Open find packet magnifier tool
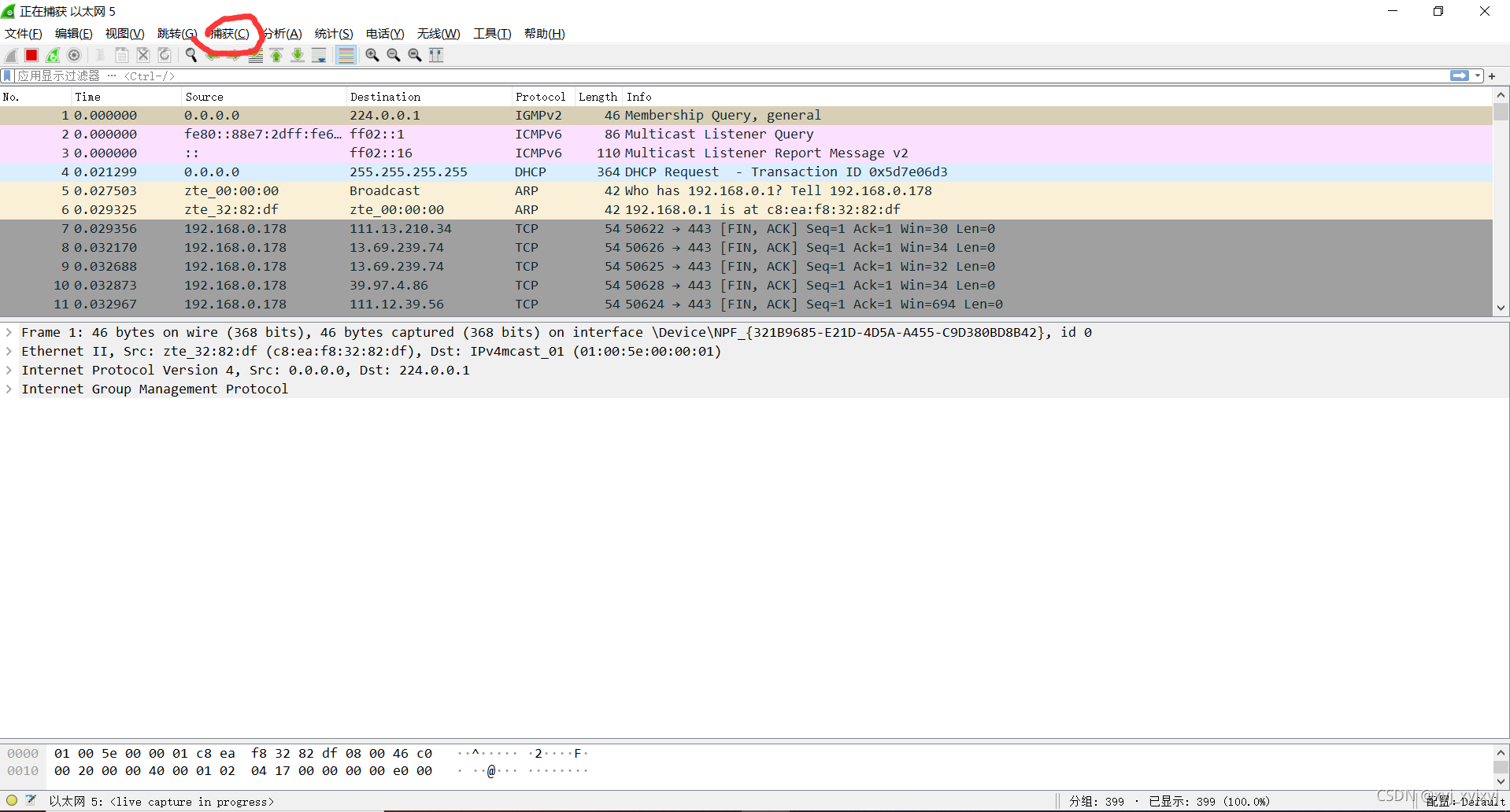 pyautogui.click(x=191, y=55)
